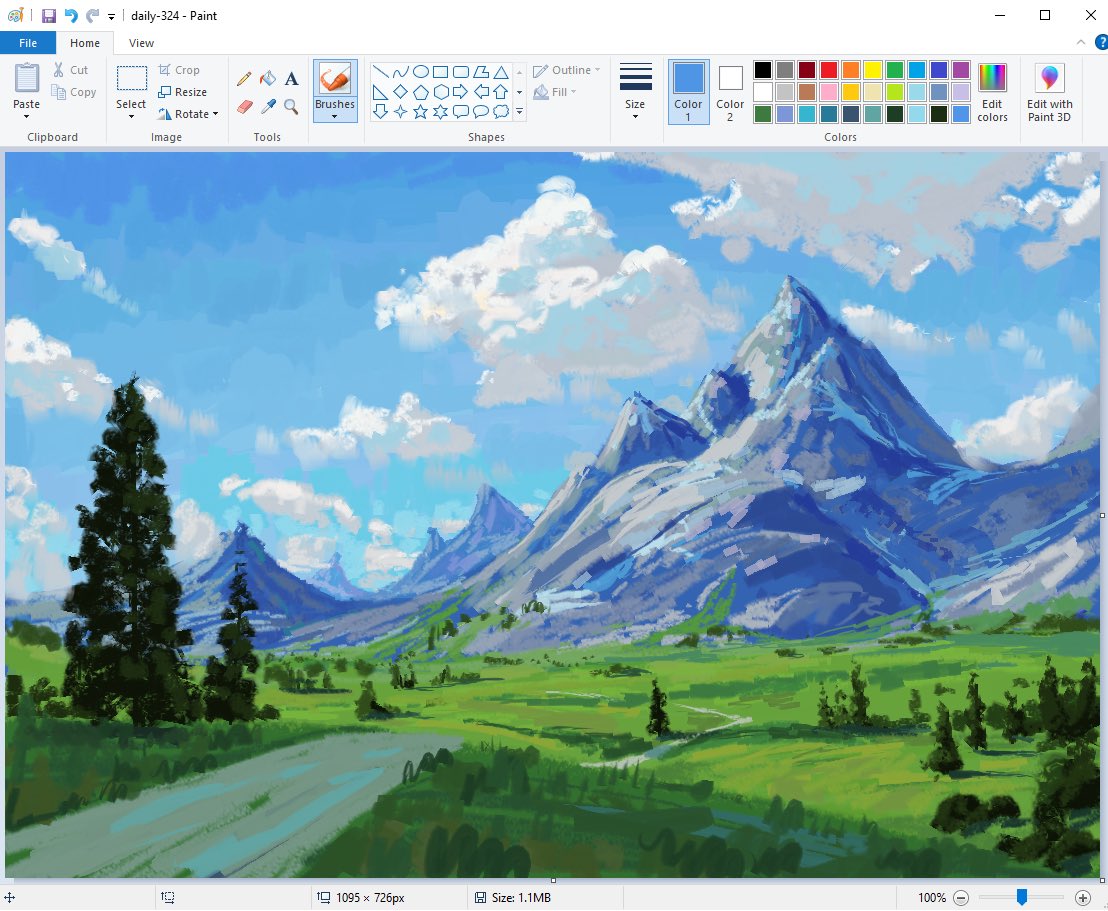Click the Save icon in title bar
The image size is (1108, 911).
[x=48, y=16]
